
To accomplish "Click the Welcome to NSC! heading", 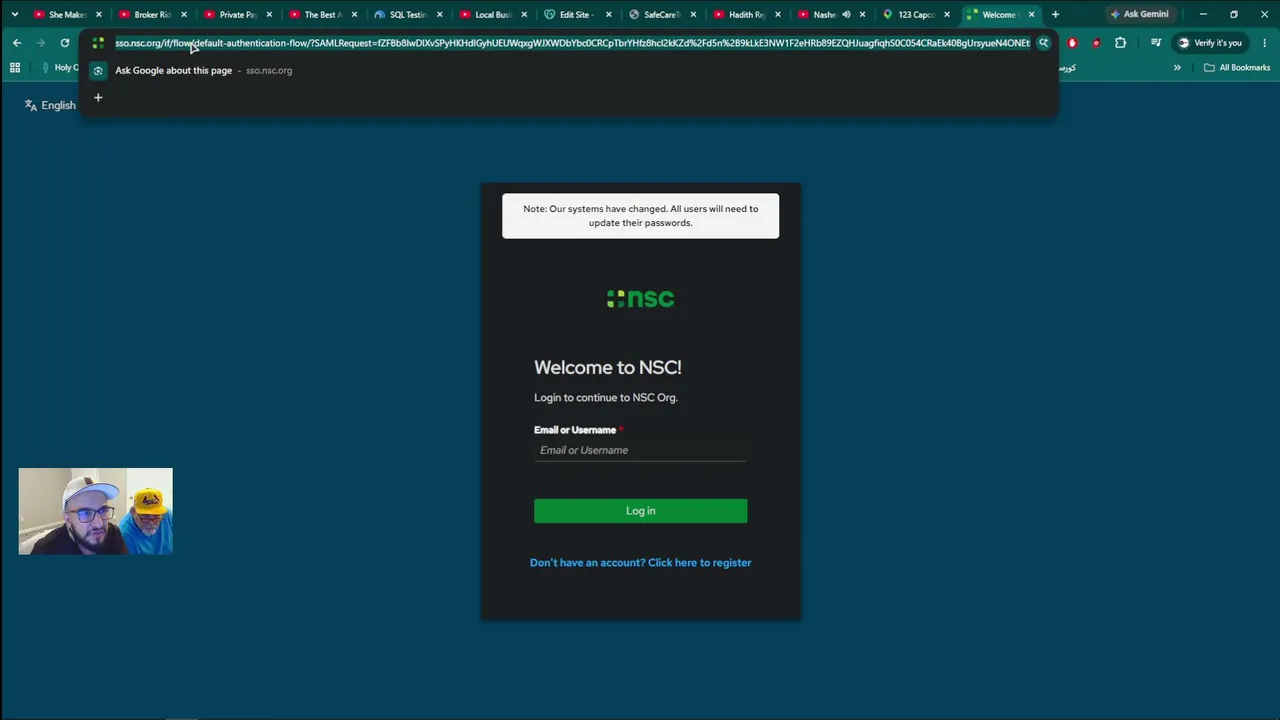I will (608, 368).
